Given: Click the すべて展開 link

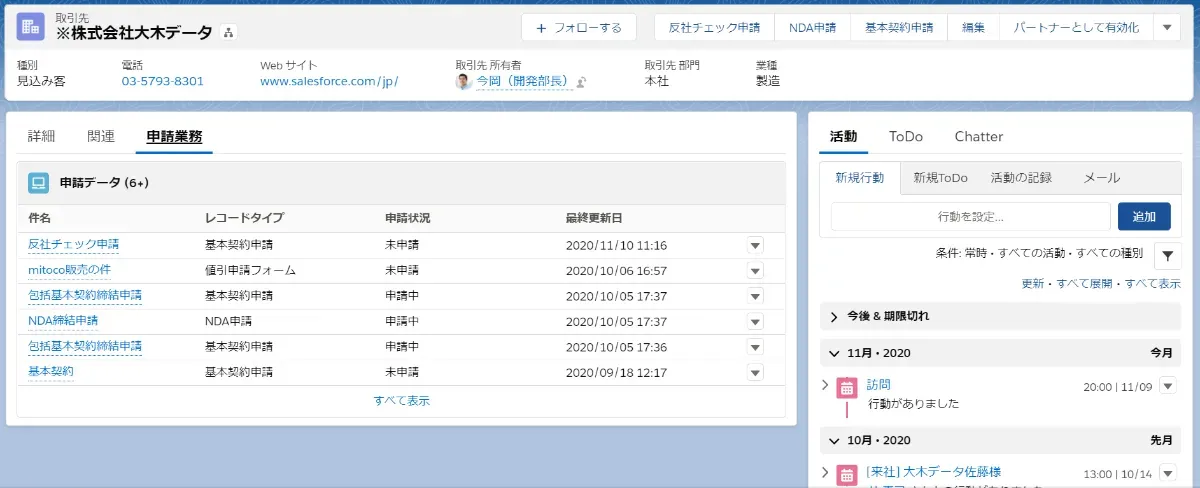Looking at the screenshot, I should pos(1085,284).
